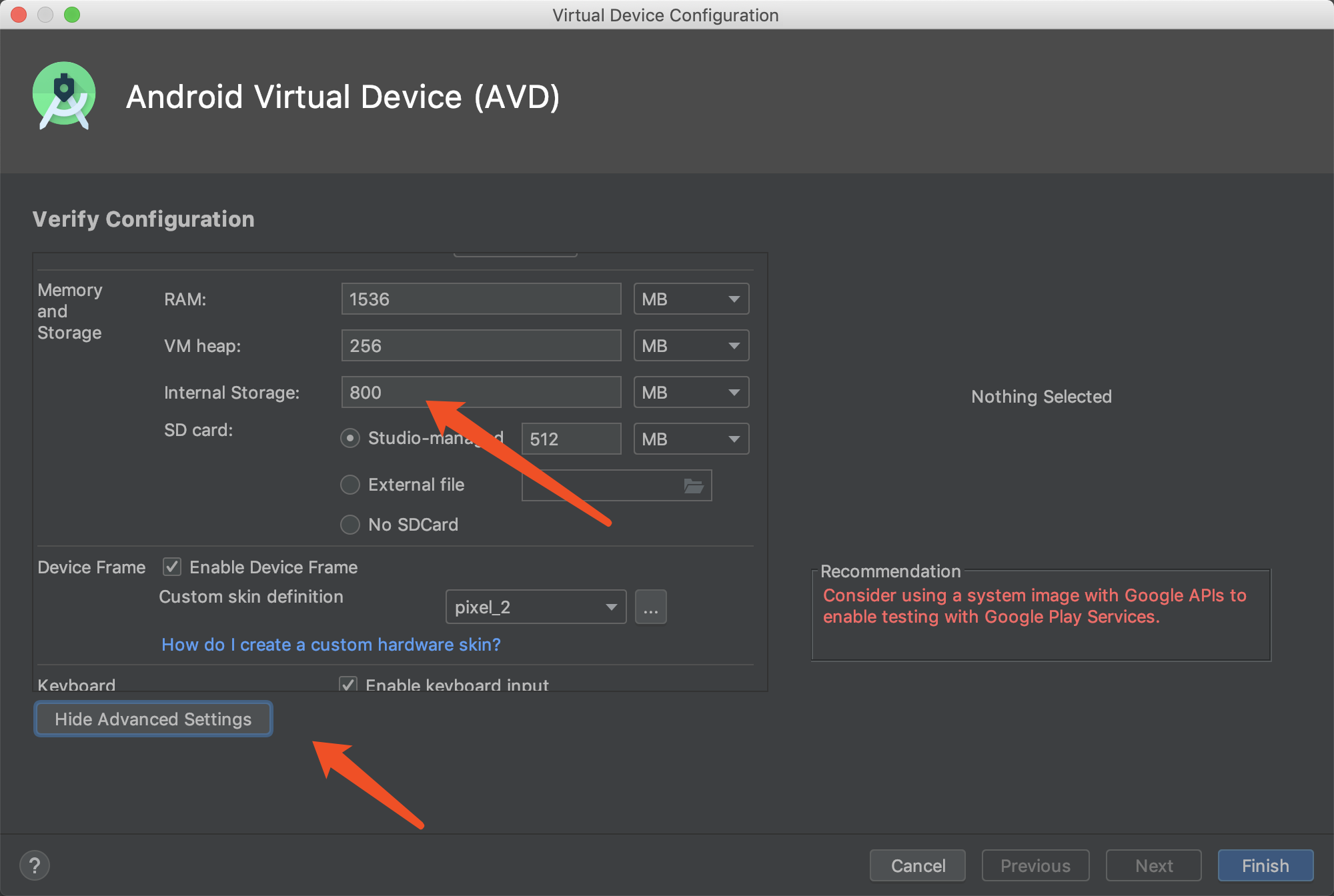Open the Internal Storage unit dropdown
Screen dimensions: 1334x896
691,393
